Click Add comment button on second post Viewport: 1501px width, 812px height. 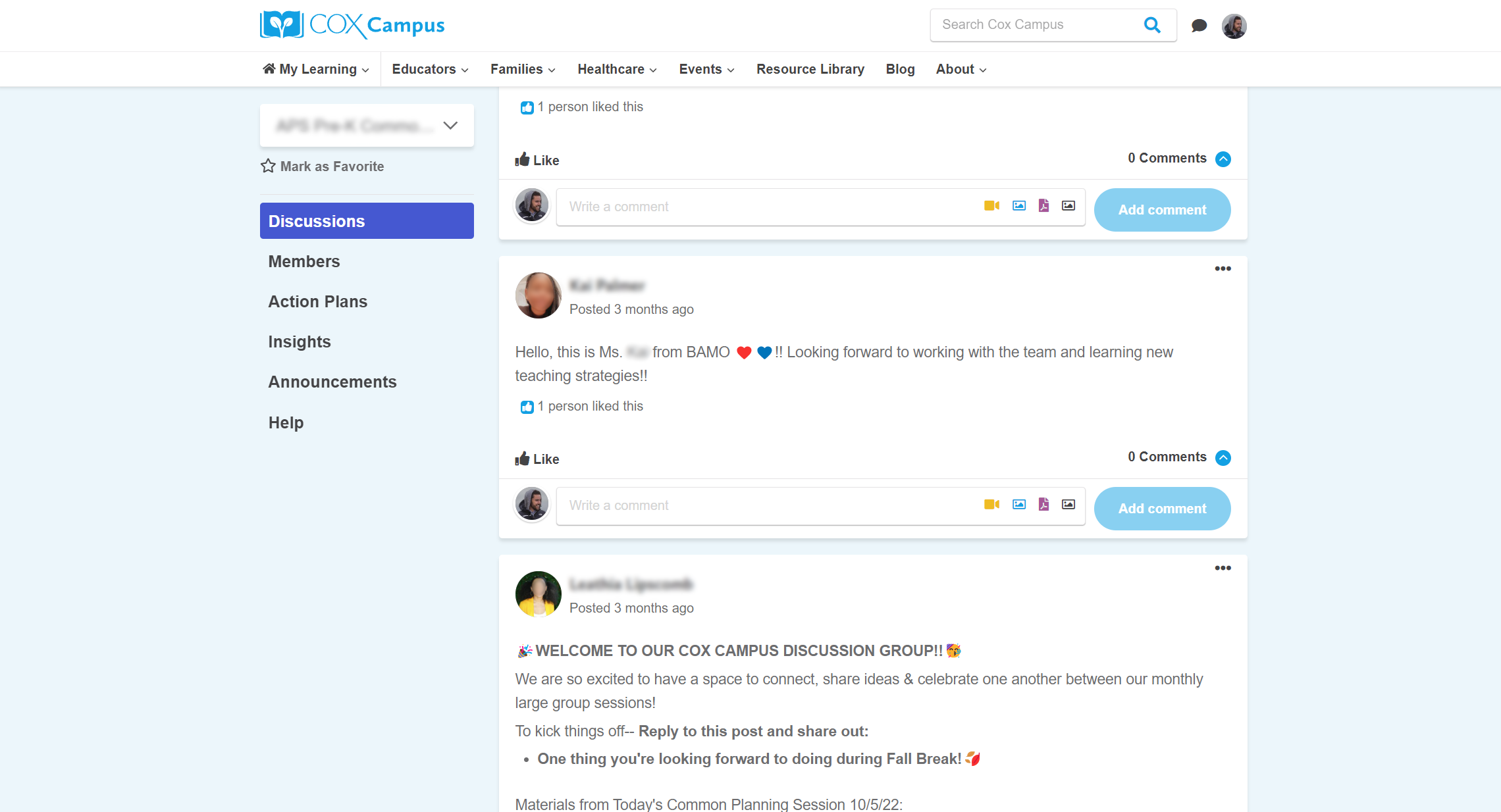click(x=1162, y=508)
